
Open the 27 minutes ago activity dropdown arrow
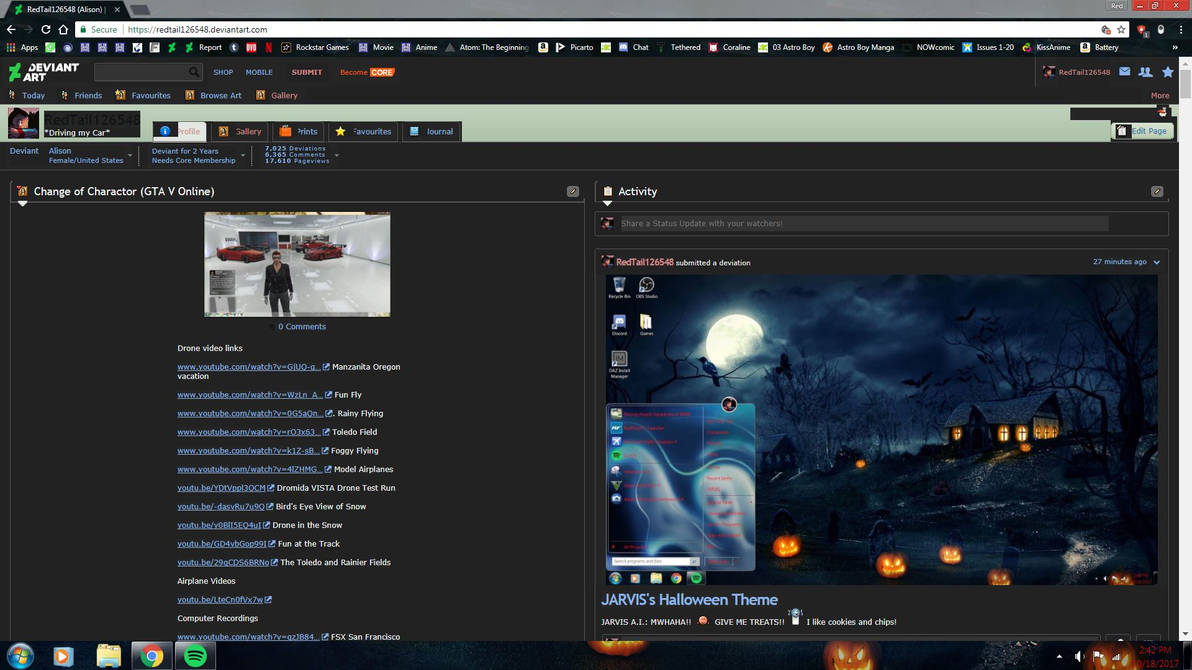1156,262
